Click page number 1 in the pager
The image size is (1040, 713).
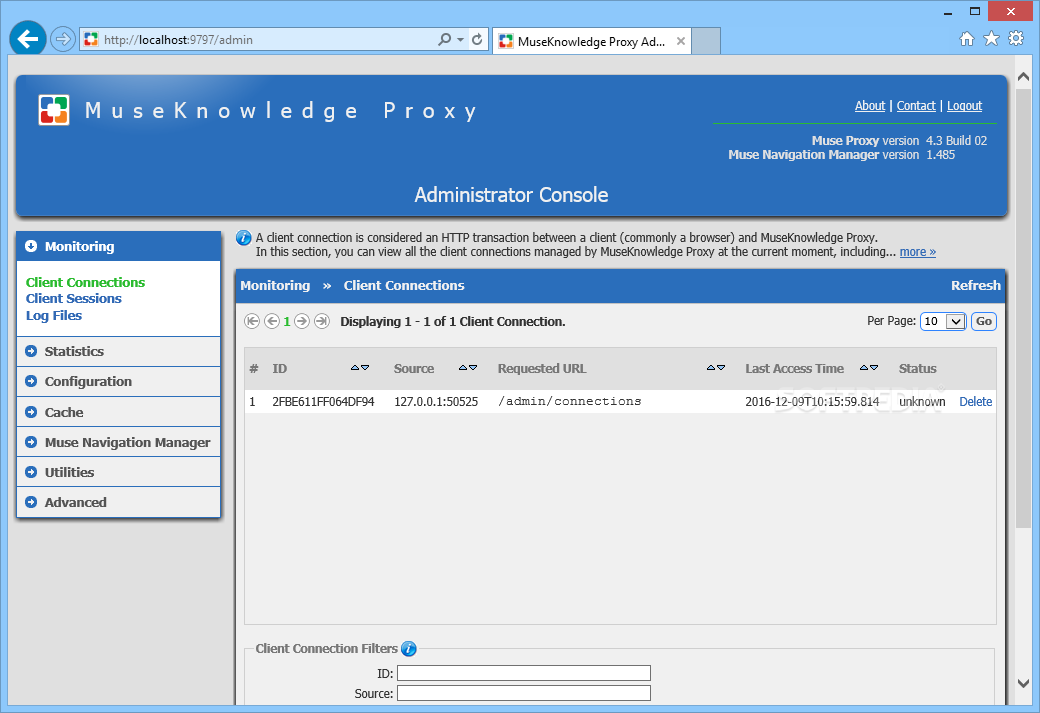tap(287, 322)
